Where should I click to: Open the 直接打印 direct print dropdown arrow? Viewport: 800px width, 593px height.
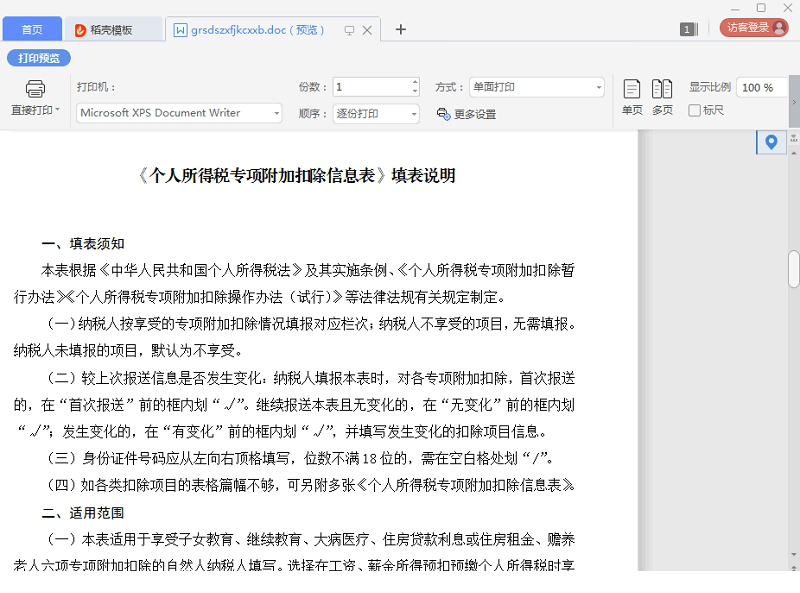click(55, 110)
